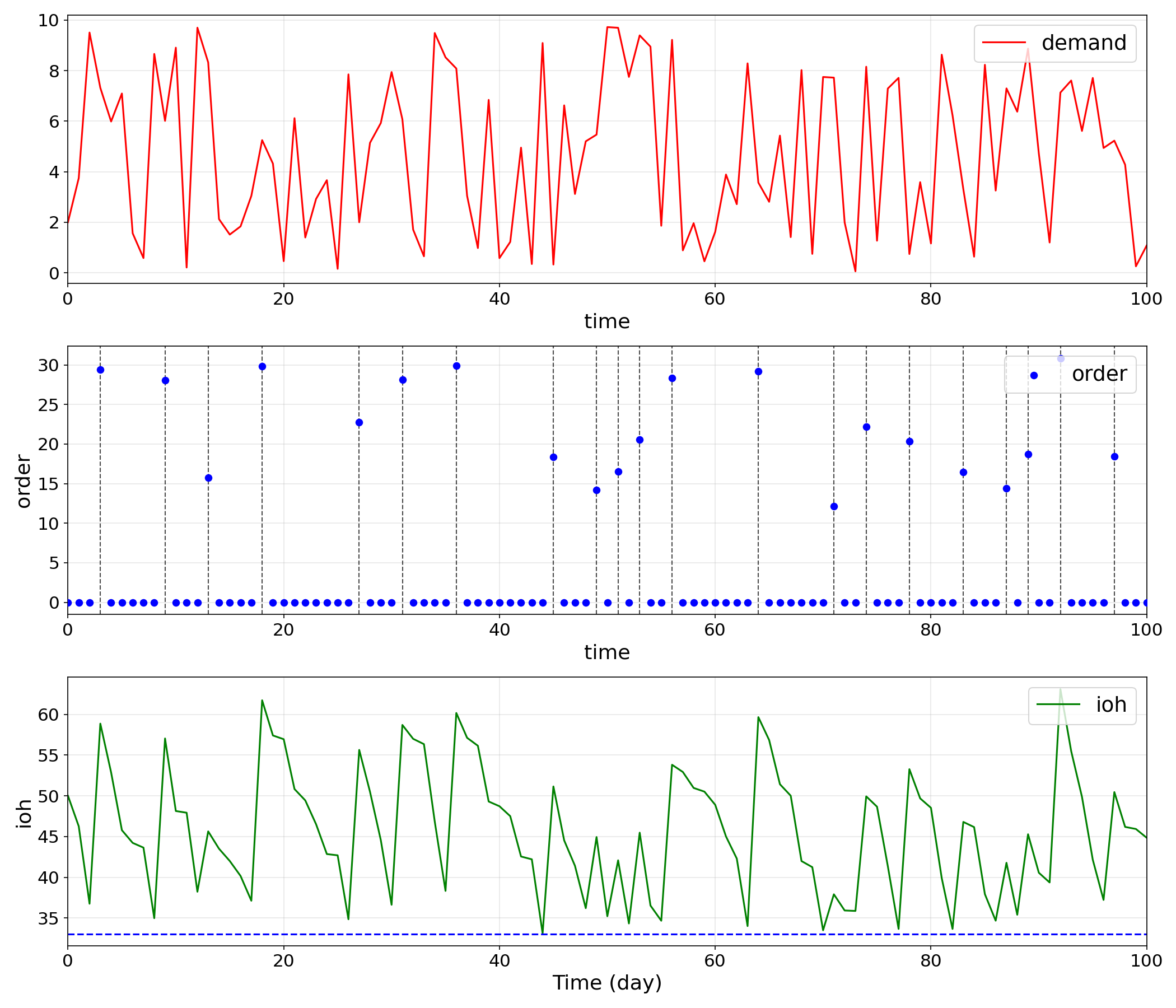Click the "Time (day)" axis label
The width and height of the screenshot is (1176, 1008).
tap(606, 982)
